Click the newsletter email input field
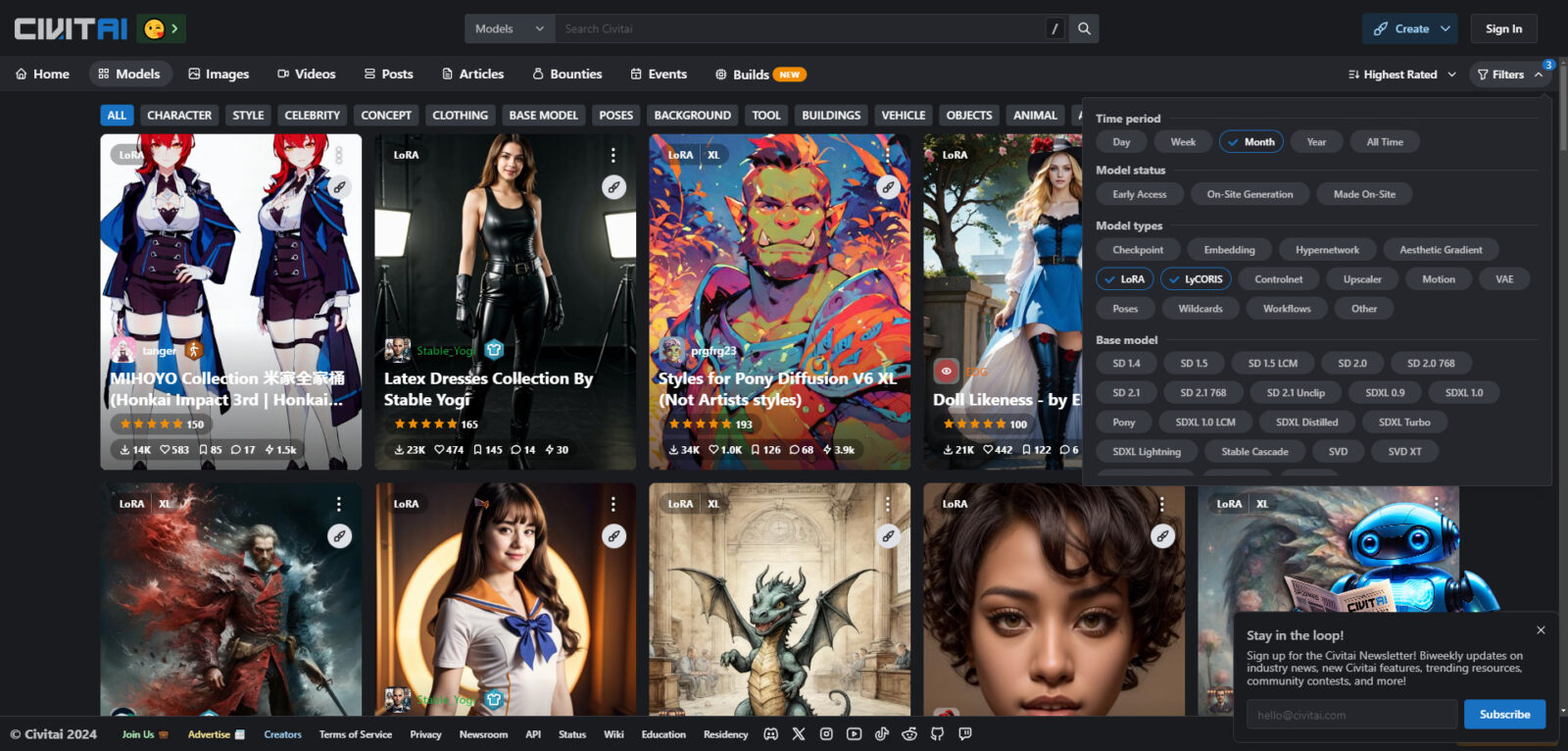The height and width of the screenshot is (751, 1568). click(x=1350, y=715)
